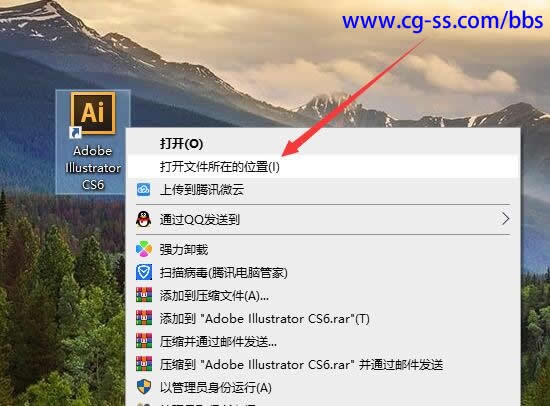Click the blue Tencent Weiyun cloud icon

[143, 190]
